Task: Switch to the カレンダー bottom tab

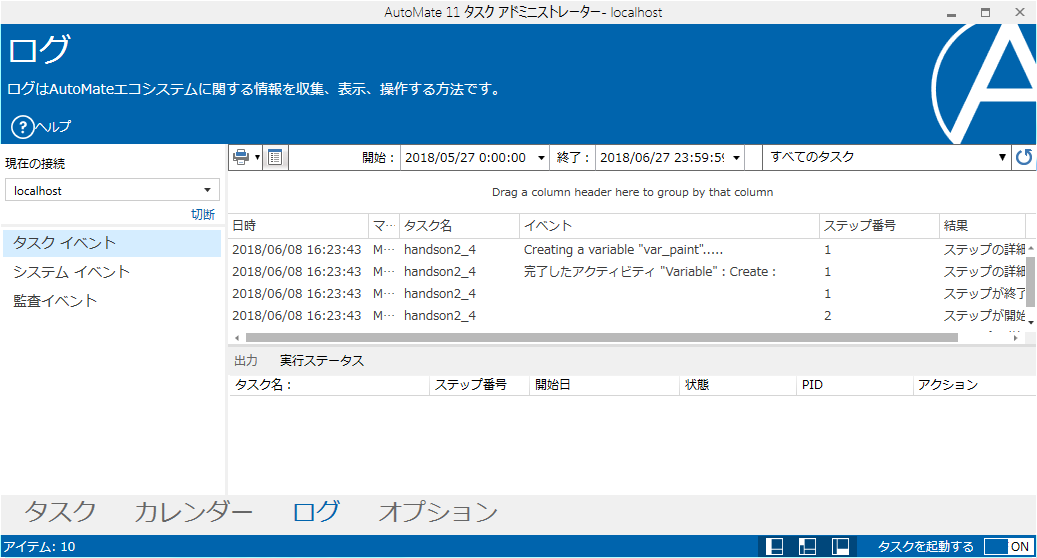Action: pos(193,512)
